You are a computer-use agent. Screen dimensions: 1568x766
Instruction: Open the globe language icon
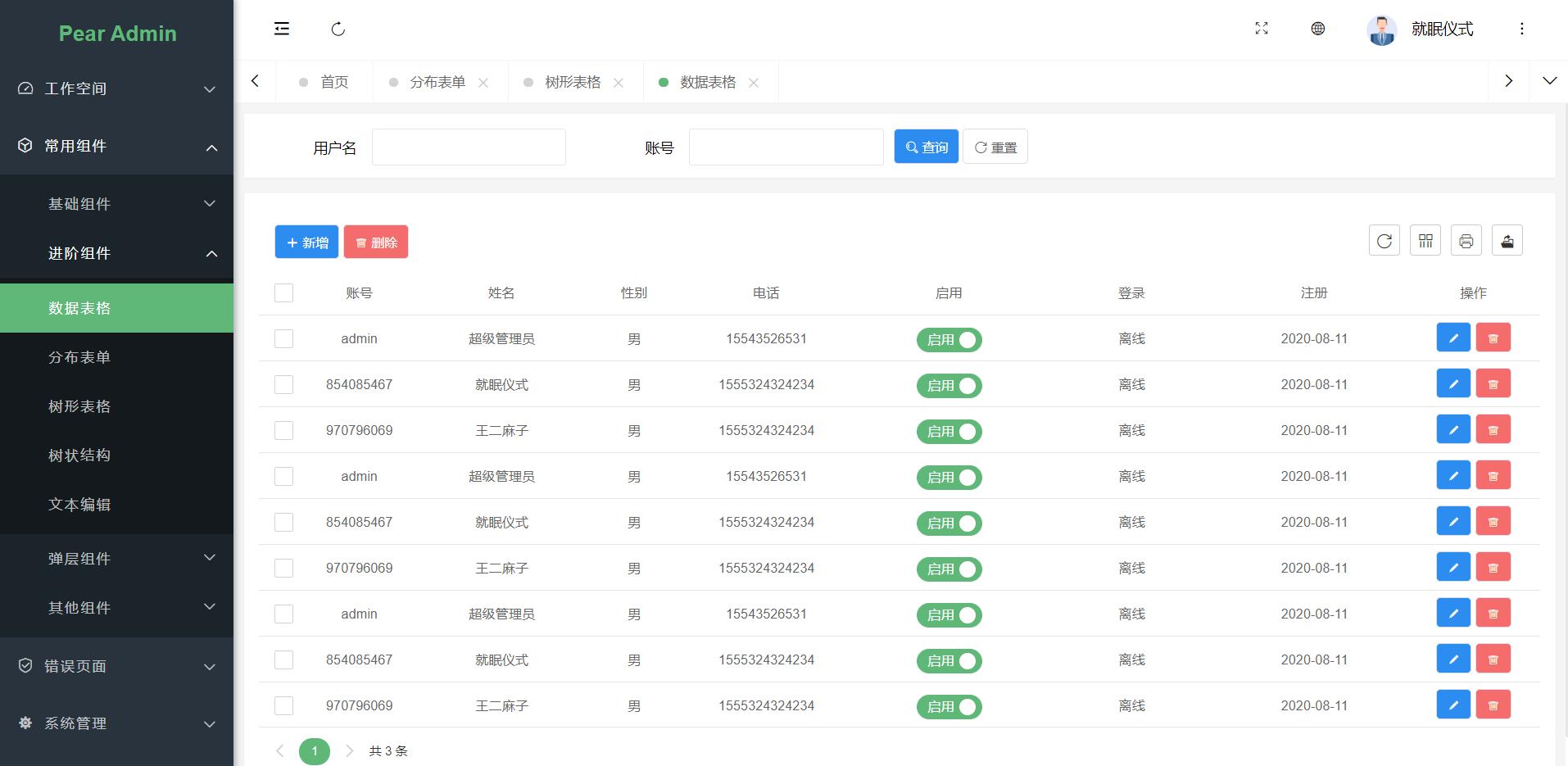(1318, 29)
